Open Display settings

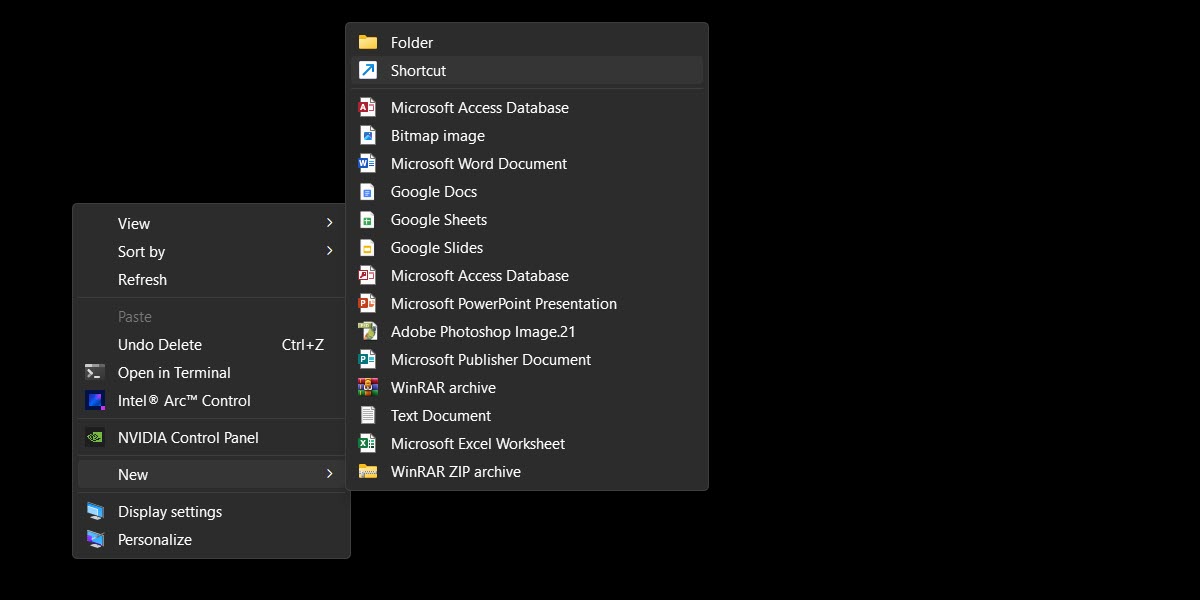point(169,511)
